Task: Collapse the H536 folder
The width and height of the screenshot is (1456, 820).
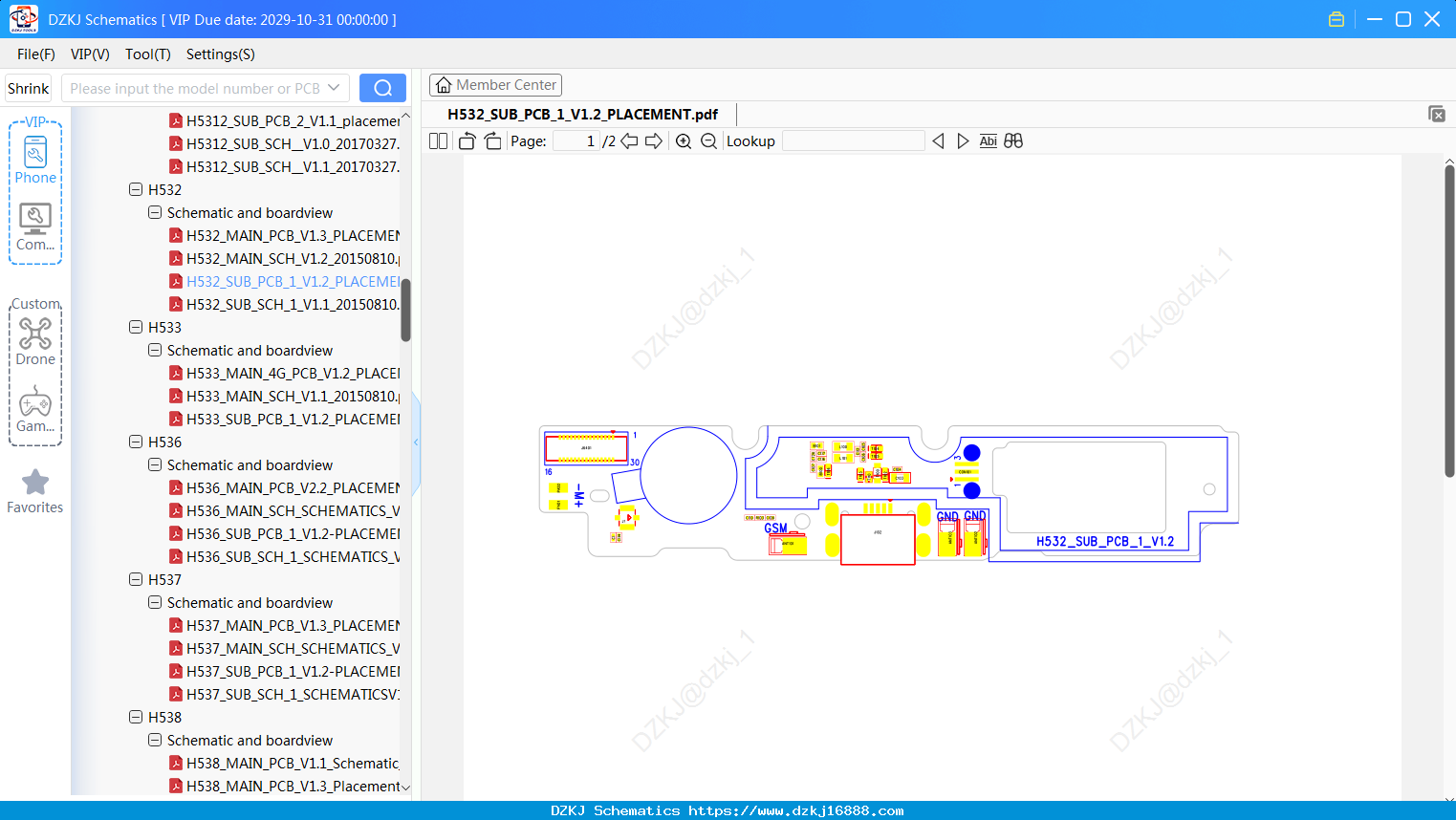Action: tap(136, 442)
